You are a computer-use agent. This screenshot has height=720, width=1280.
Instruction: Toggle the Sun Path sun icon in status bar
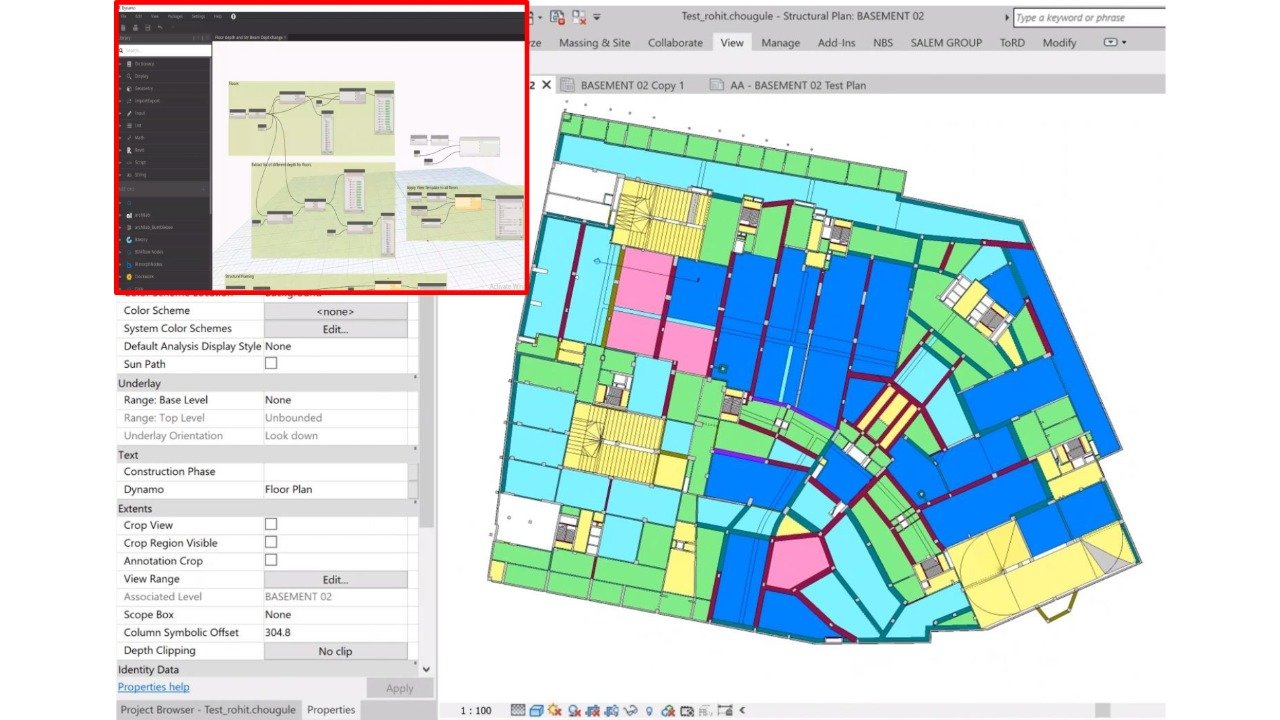(554, 711)
